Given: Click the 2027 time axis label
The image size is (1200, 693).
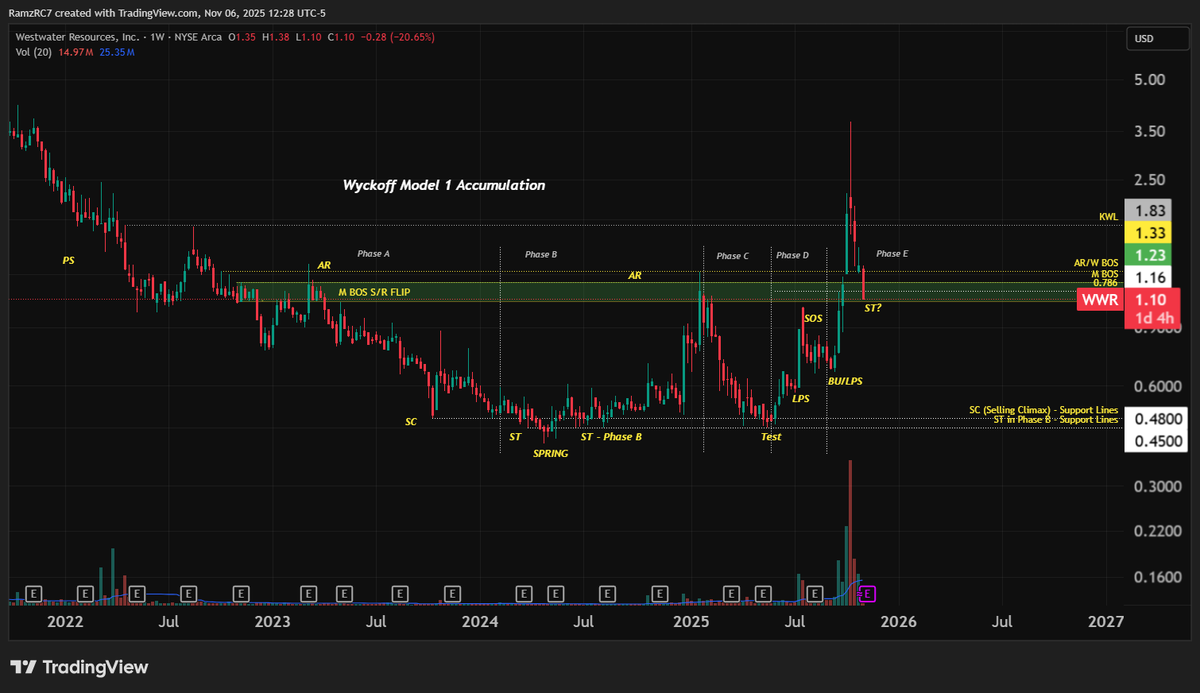Looking at the screenshot, I should (x=1106, y=622).
